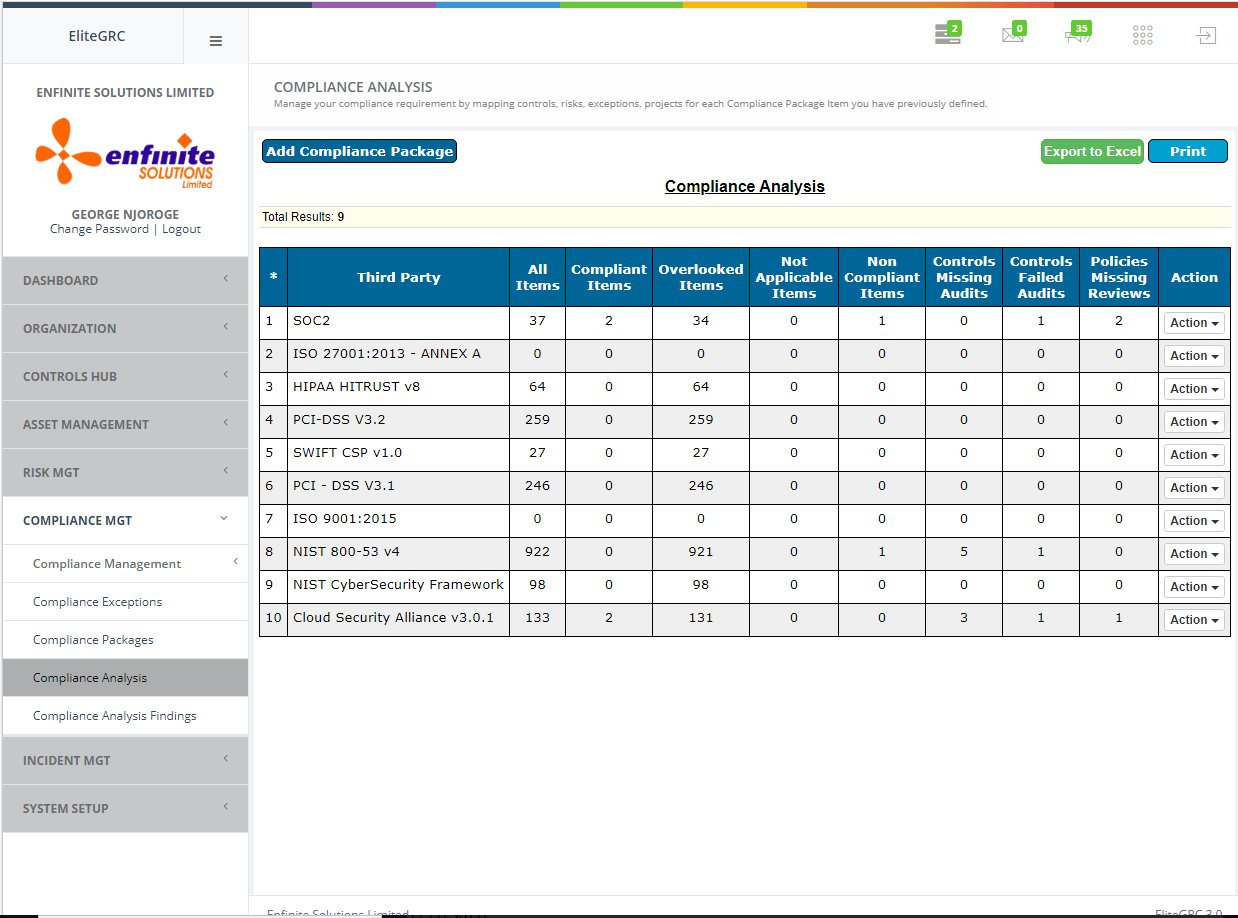Click the NIST CyberSecurity Framework cell
The image size is (1238, 918).
tap(399, 586)
